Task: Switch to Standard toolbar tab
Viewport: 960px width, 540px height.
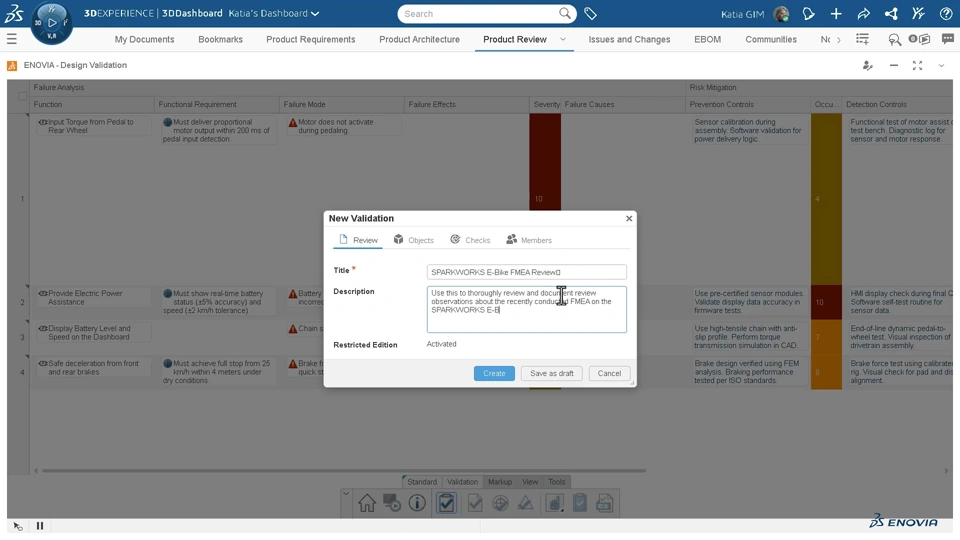Action: point(421,482)
